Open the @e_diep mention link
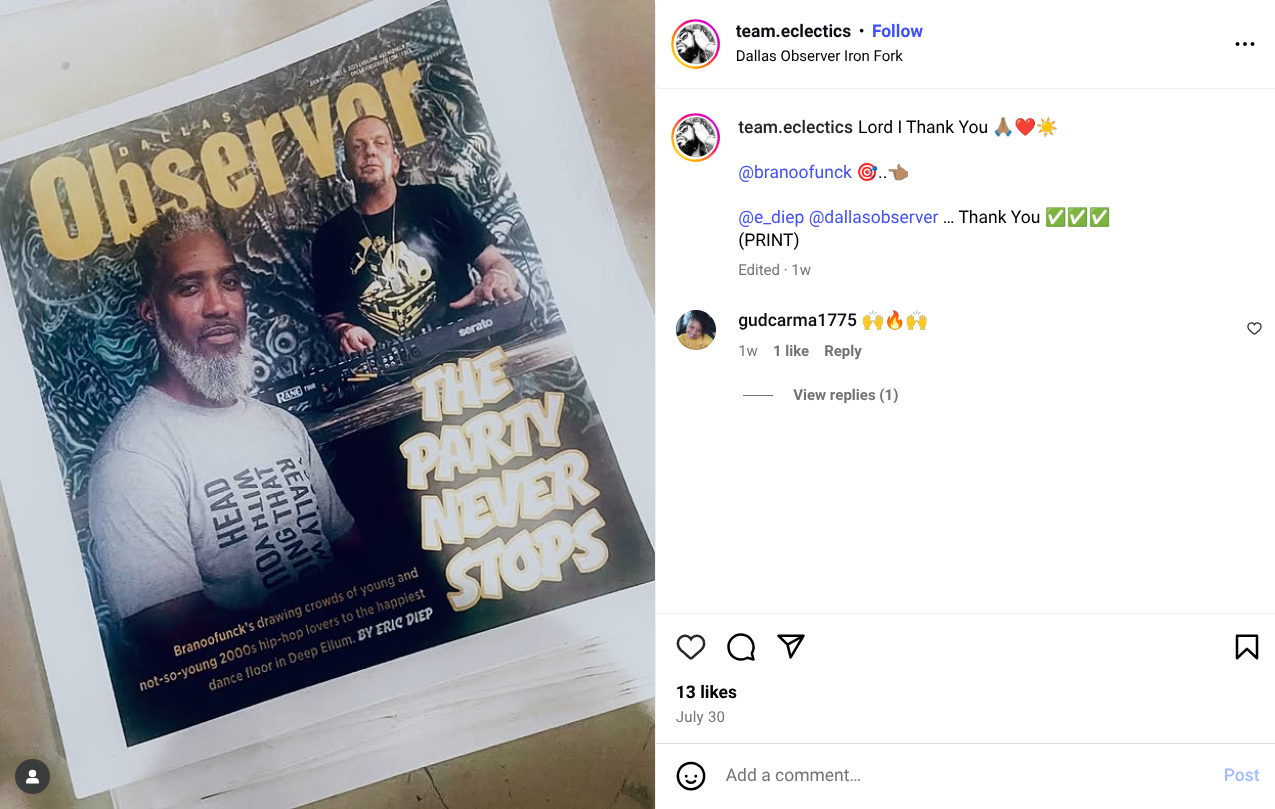Viewport: 1275px width, 809px height. pos(771,217)
